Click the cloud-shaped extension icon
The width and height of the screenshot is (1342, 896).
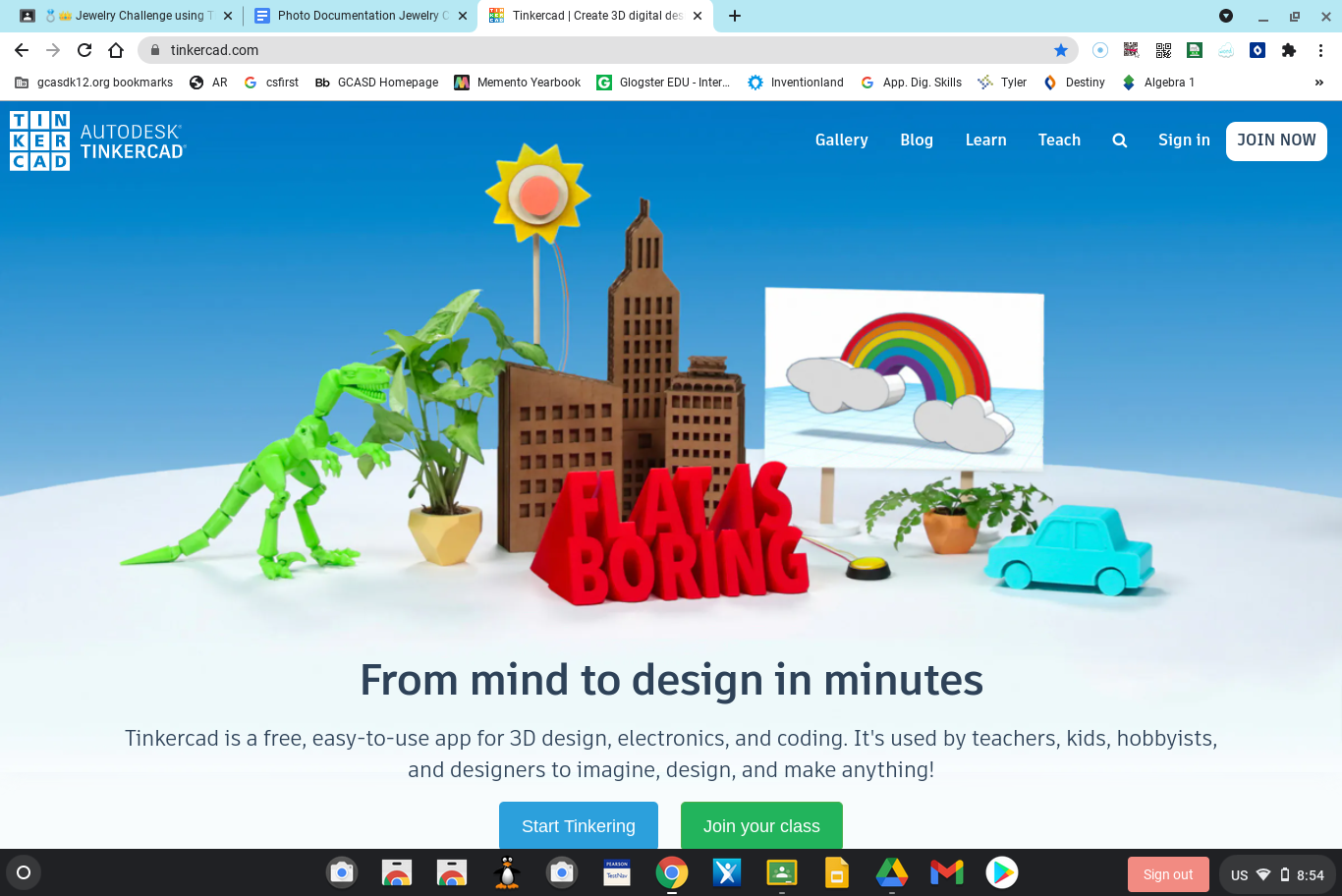1226,50
